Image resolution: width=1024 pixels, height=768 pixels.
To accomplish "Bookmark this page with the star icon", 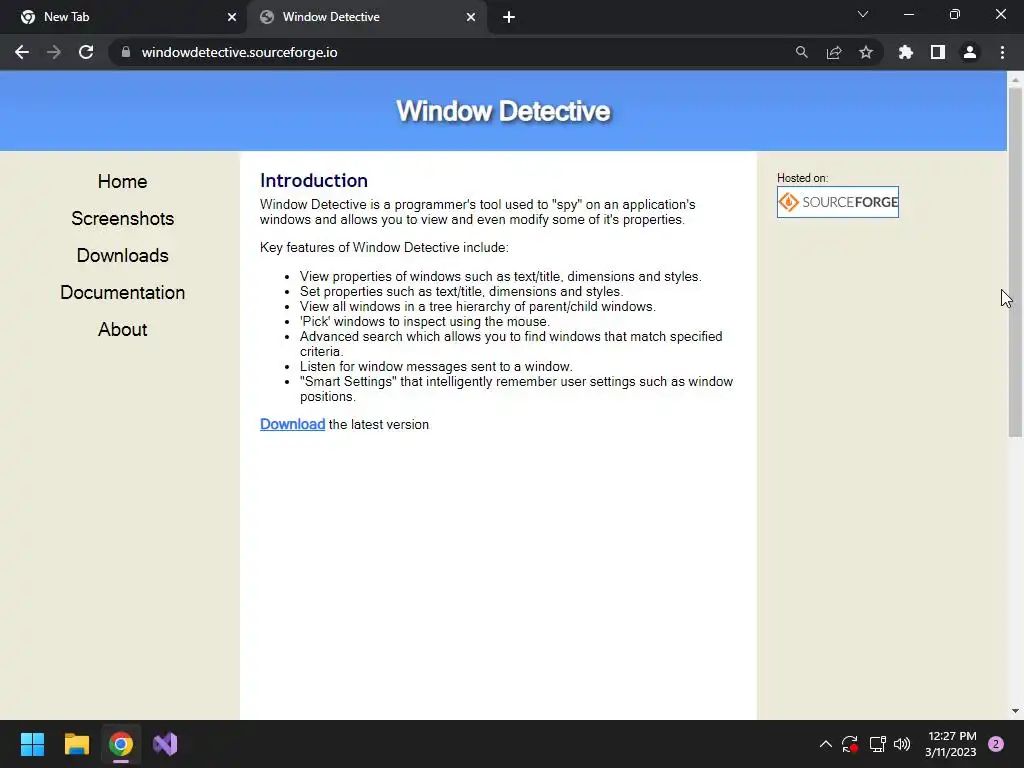I will point(866,52).
